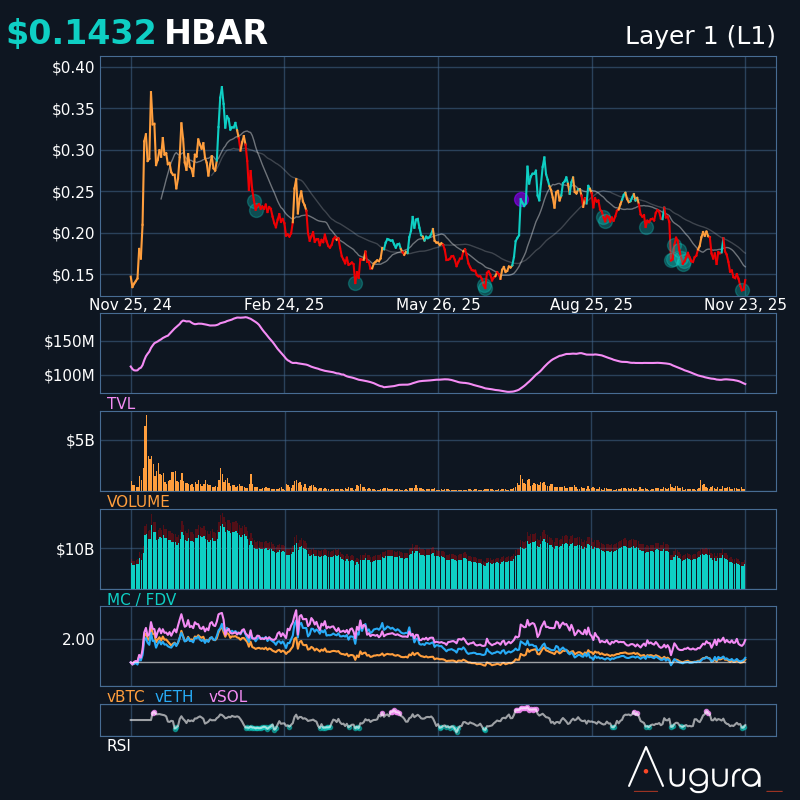This screenshot has height=800, width=800.
Task: Click the $0.1432 current price text
Action: (81, 34)
